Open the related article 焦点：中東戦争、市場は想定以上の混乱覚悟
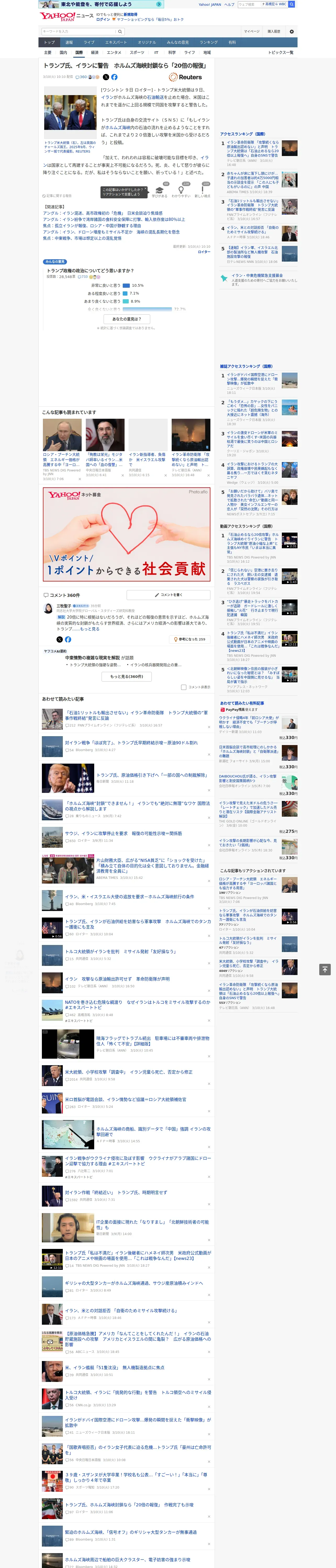The image size is (336, 1568). (82, 239)
